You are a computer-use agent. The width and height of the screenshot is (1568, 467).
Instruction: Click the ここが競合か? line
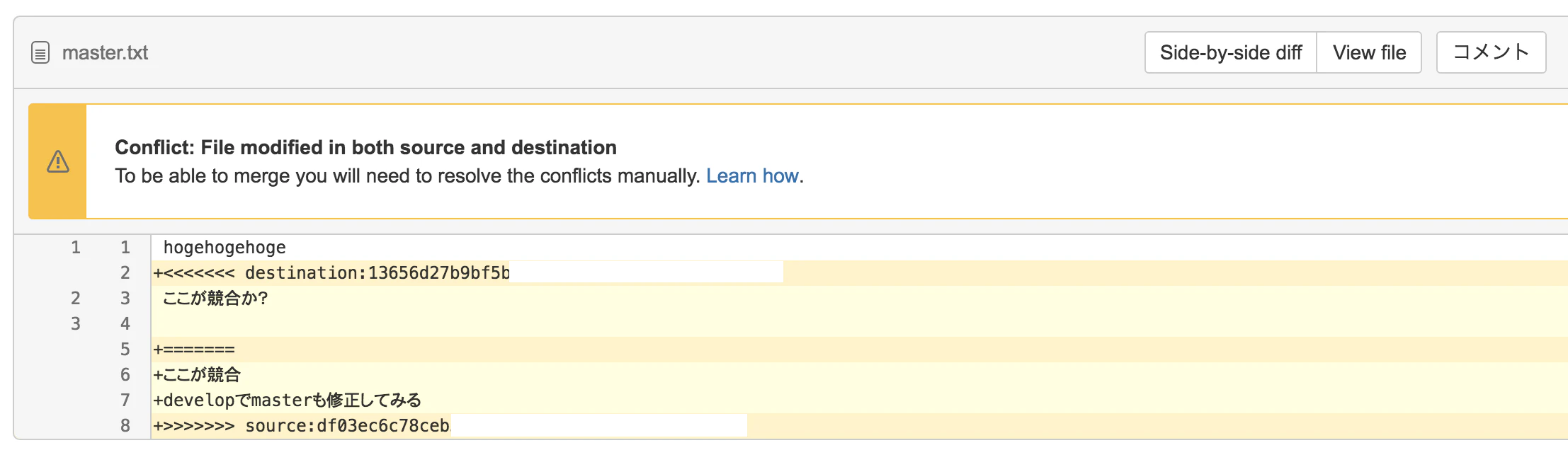(859, 299)
